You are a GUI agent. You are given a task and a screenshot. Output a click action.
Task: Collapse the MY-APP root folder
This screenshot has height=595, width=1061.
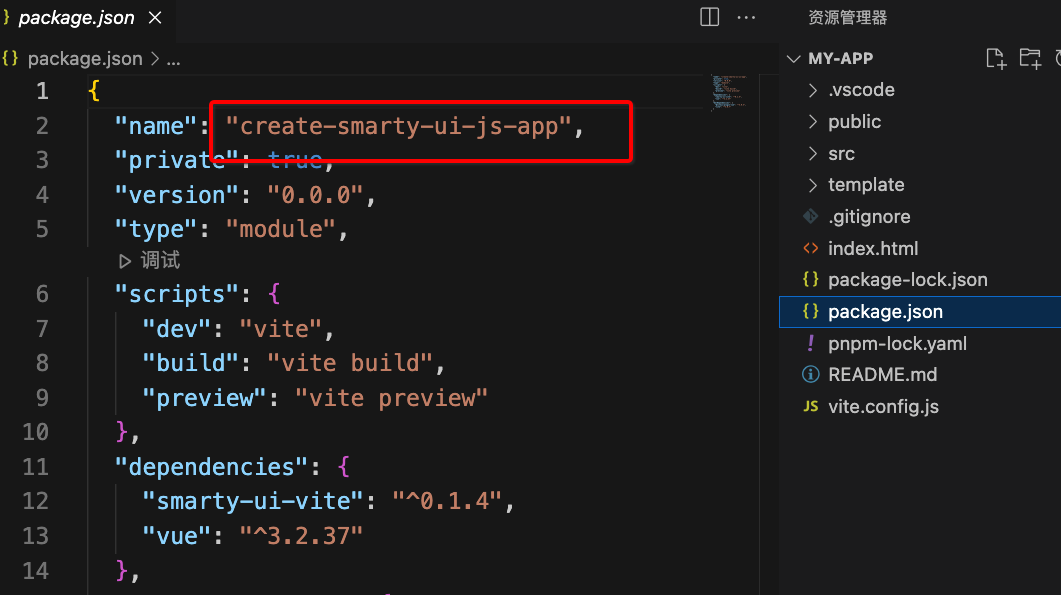tap(794, 59)
